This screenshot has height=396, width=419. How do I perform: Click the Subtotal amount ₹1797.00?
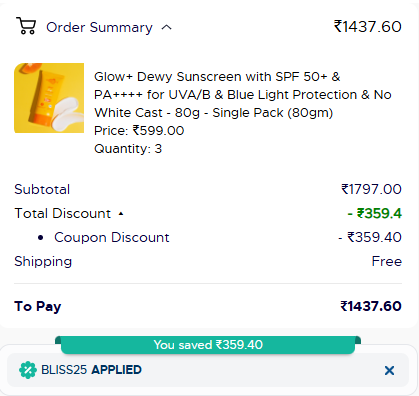371,189
